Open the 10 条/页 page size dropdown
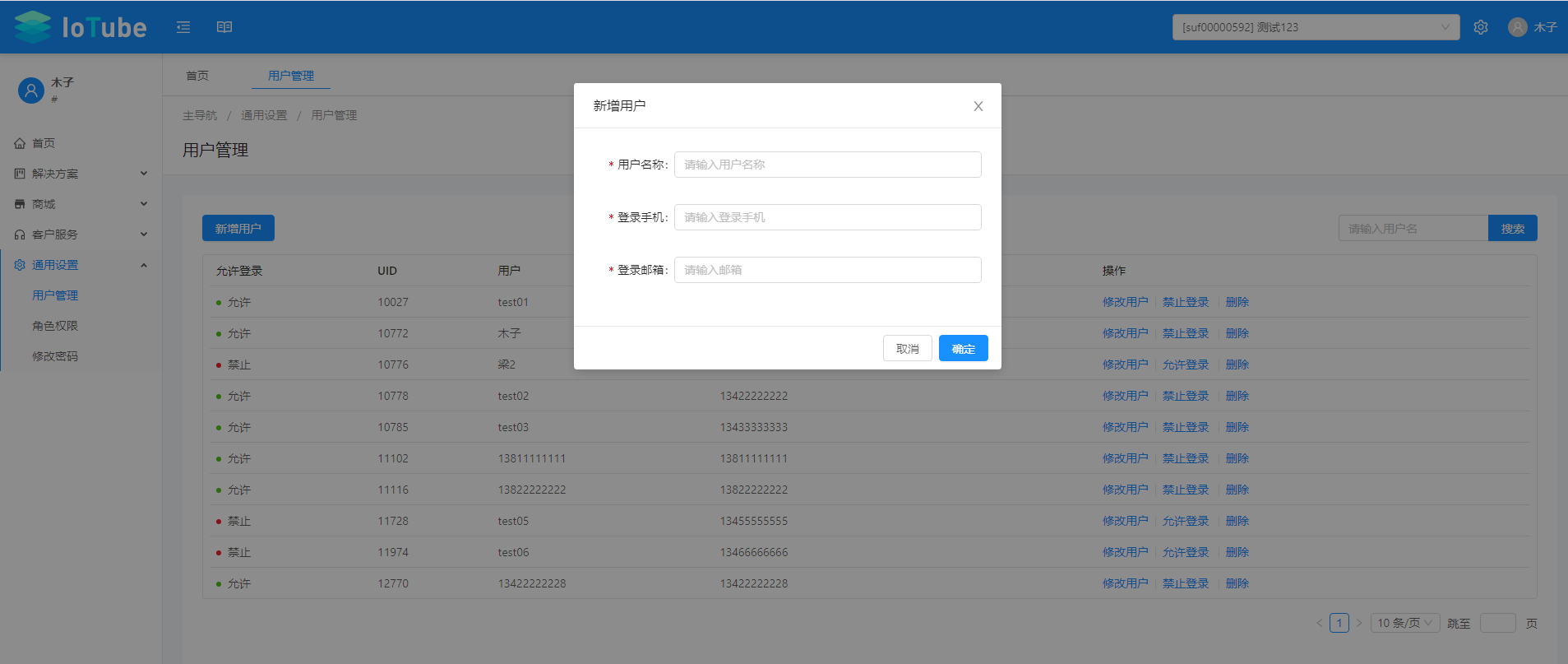Viewport: 1568px width, 664px height. [1405, 623]
